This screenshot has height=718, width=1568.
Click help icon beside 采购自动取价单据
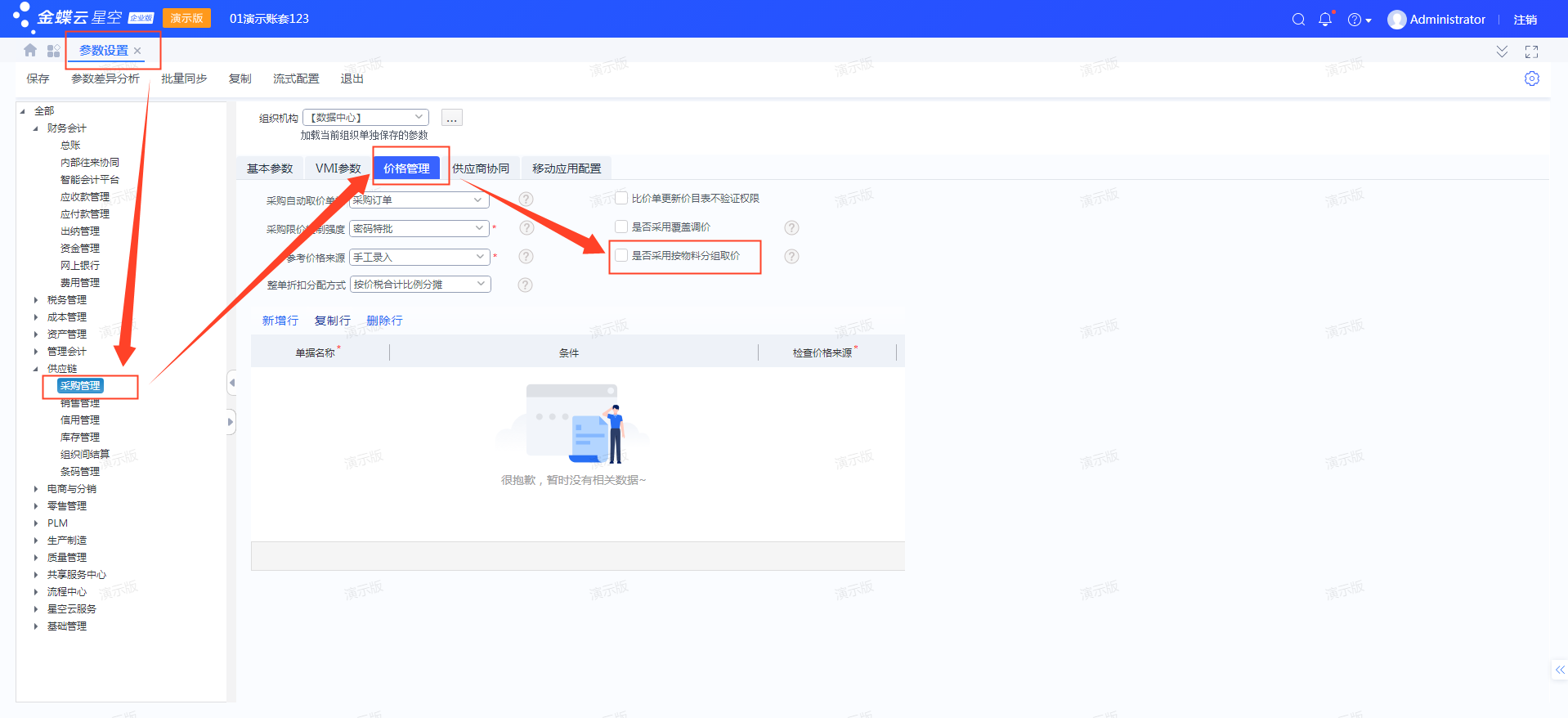(x=526, y=200)
